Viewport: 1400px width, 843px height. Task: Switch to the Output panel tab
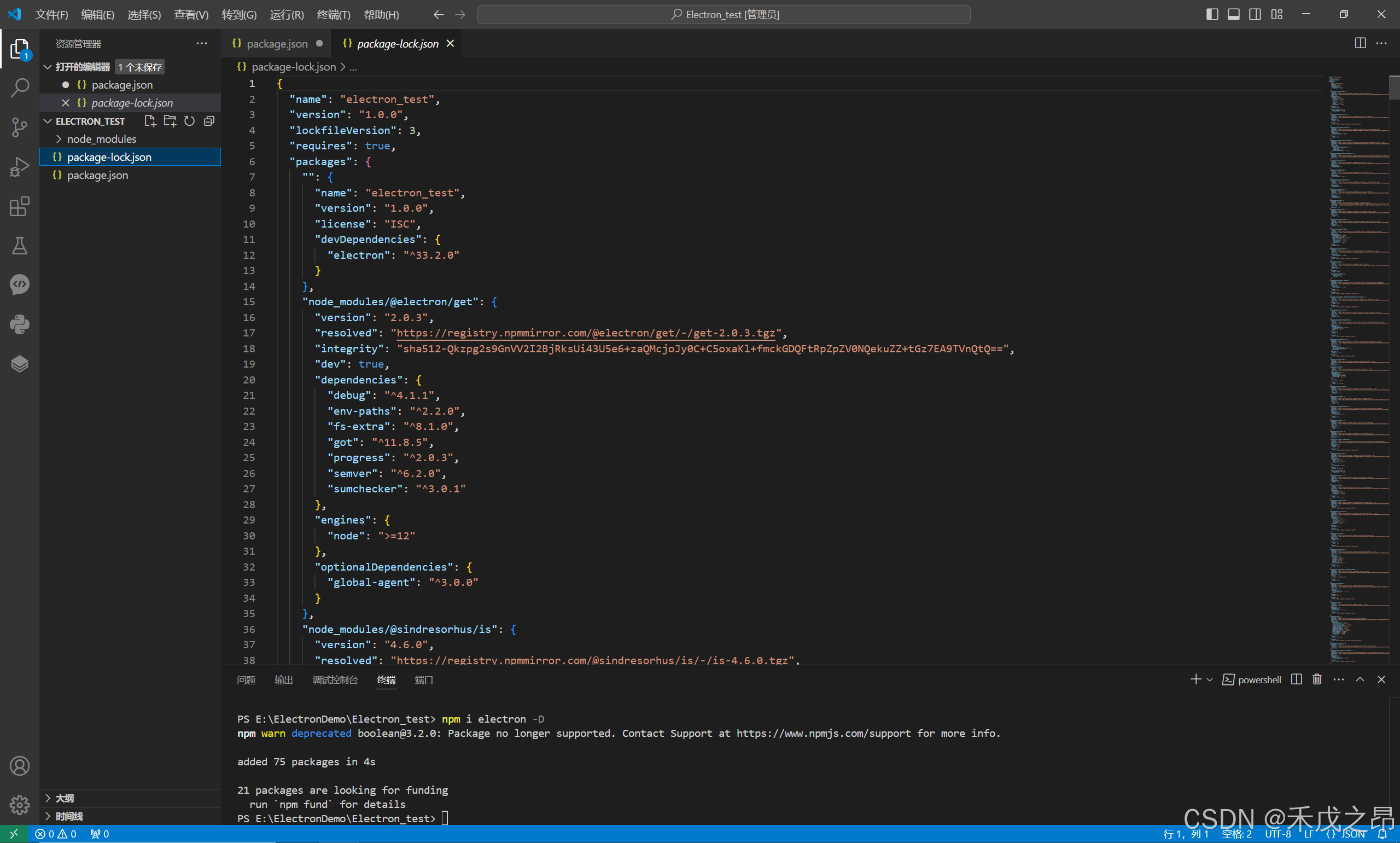284,680
